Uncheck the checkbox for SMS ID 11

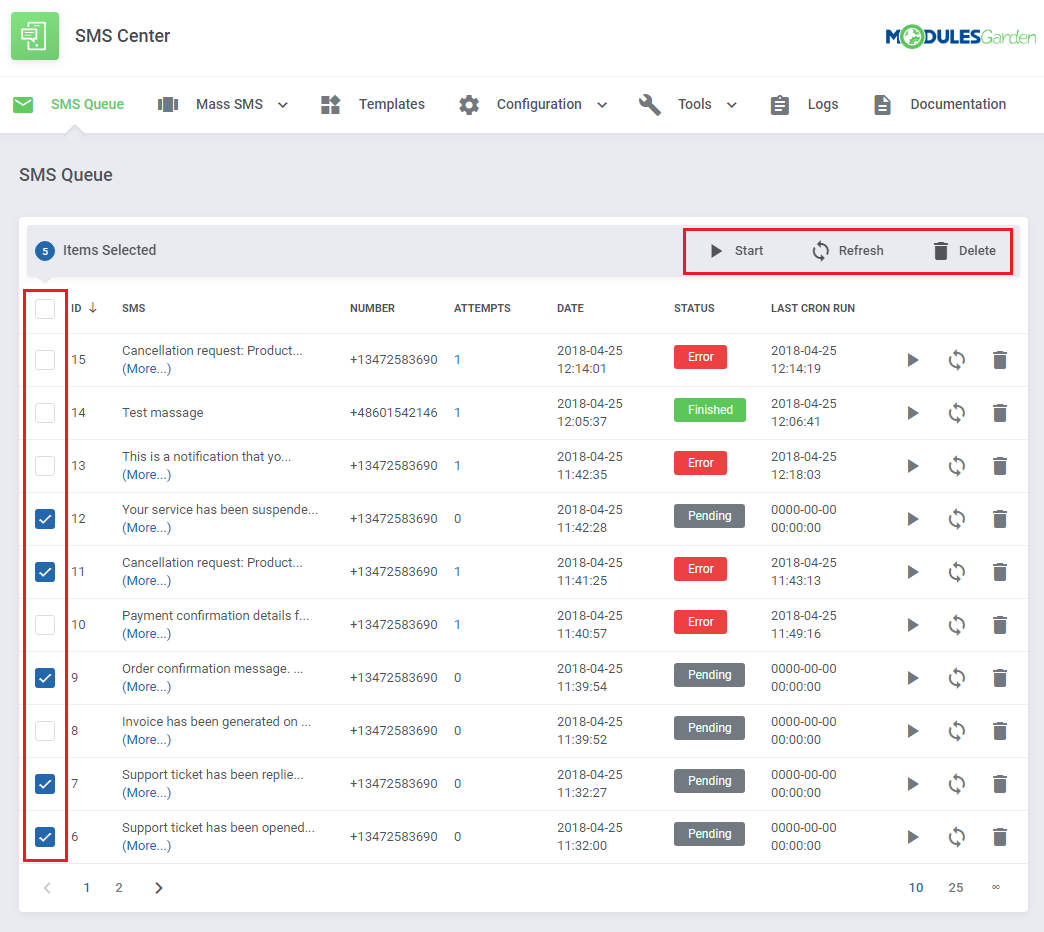click(45, 572)
